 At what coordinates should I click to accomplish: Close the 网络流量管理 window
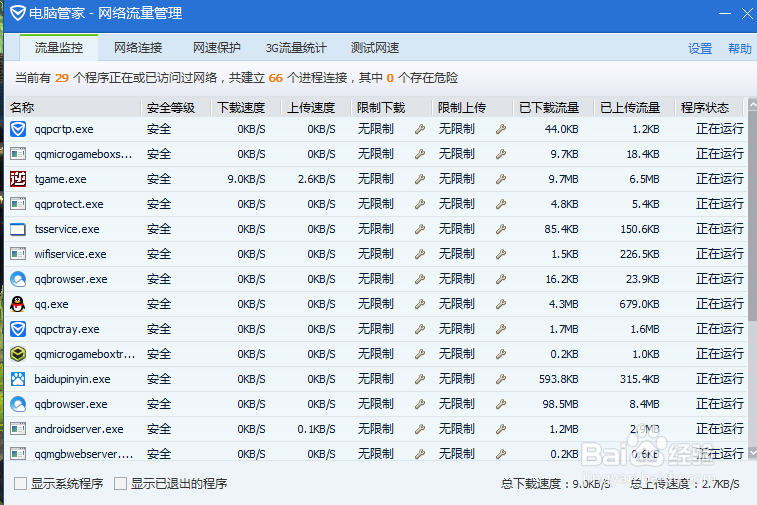(747, 13)
